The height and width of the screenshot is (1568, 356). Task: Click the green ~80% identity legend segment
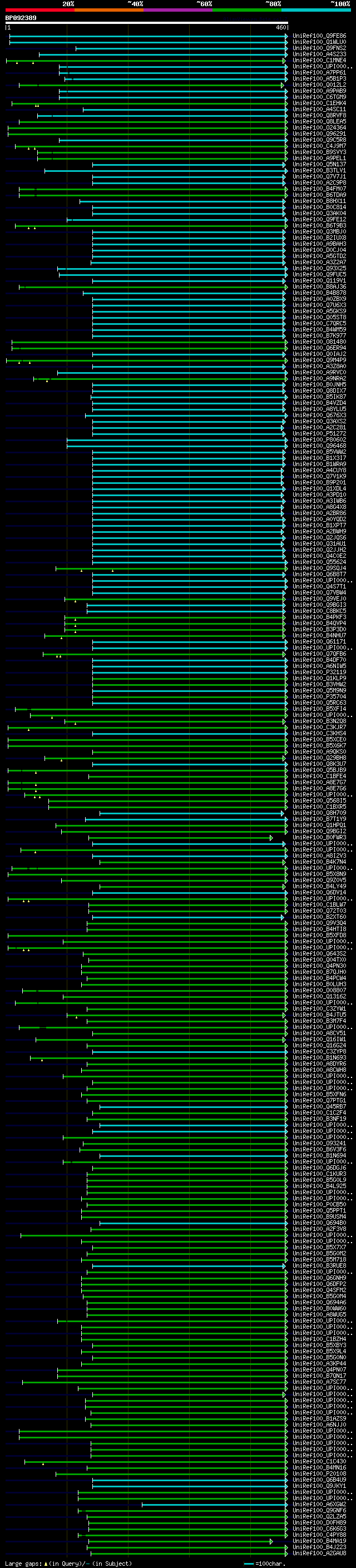246,10
